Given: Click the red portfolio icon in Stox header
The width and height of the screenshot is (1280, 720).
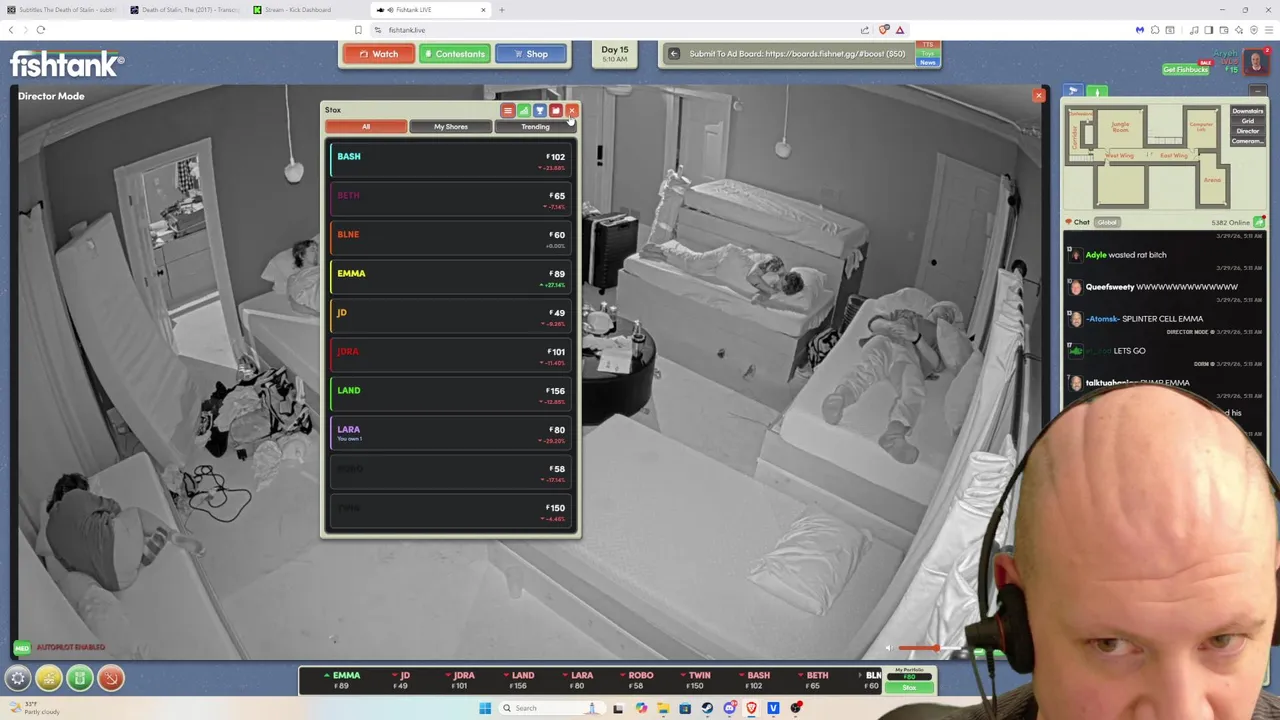Looking at the screenshot, I should coord(556,110).
